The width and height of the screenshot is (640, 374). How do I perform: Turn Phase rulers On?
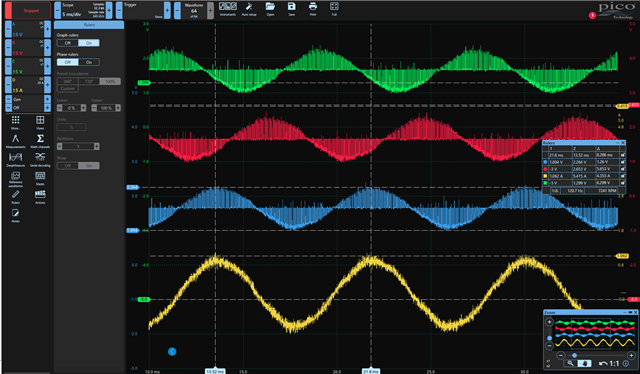89,62
